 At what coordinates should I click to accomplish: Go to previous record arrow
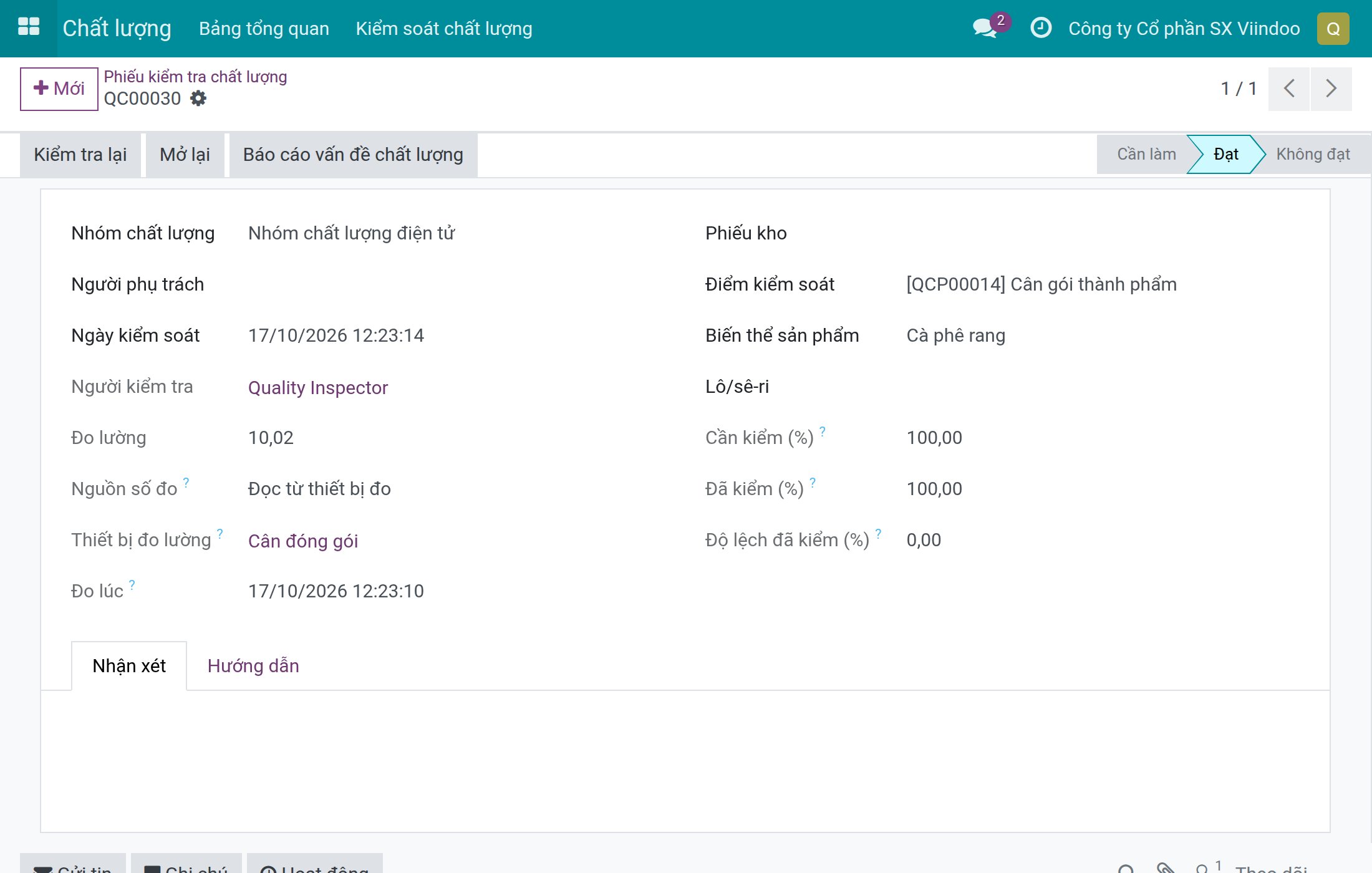(x=1288, y=89)
